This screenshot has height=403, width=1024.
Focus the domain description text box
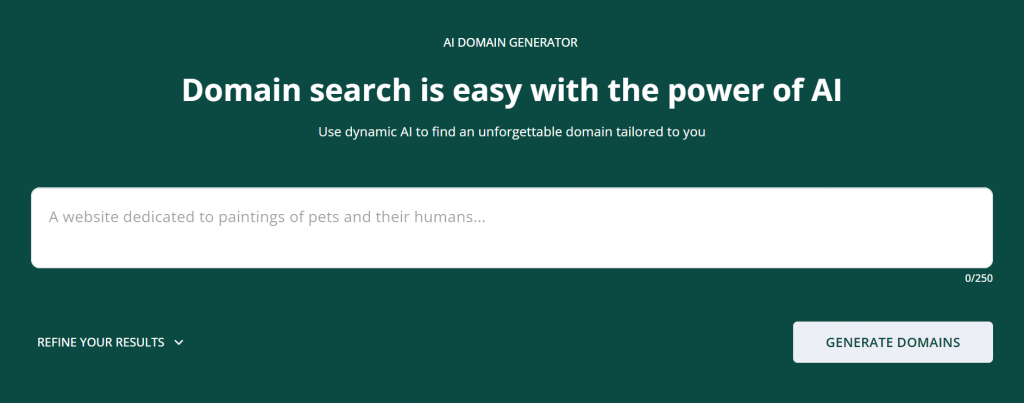(x=511, y=228)
